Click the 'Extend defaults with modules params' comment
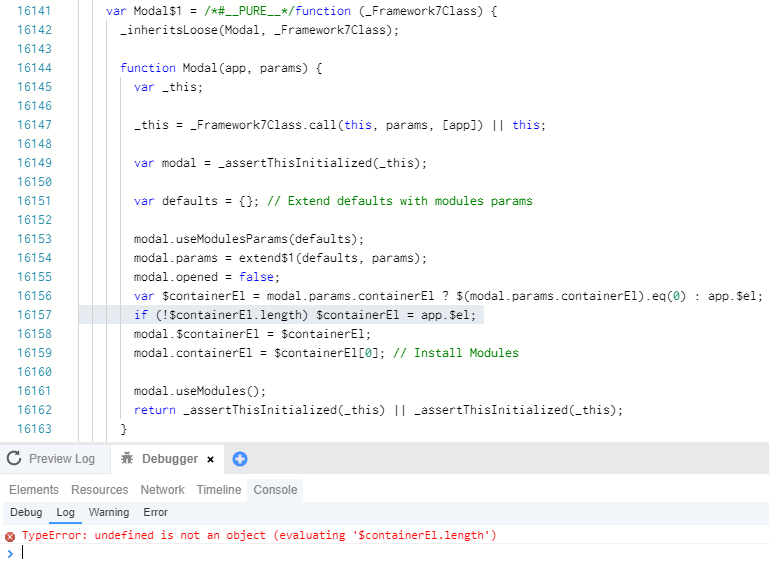The width and height of the screenshot is (769, 562). tap(400, 201)
